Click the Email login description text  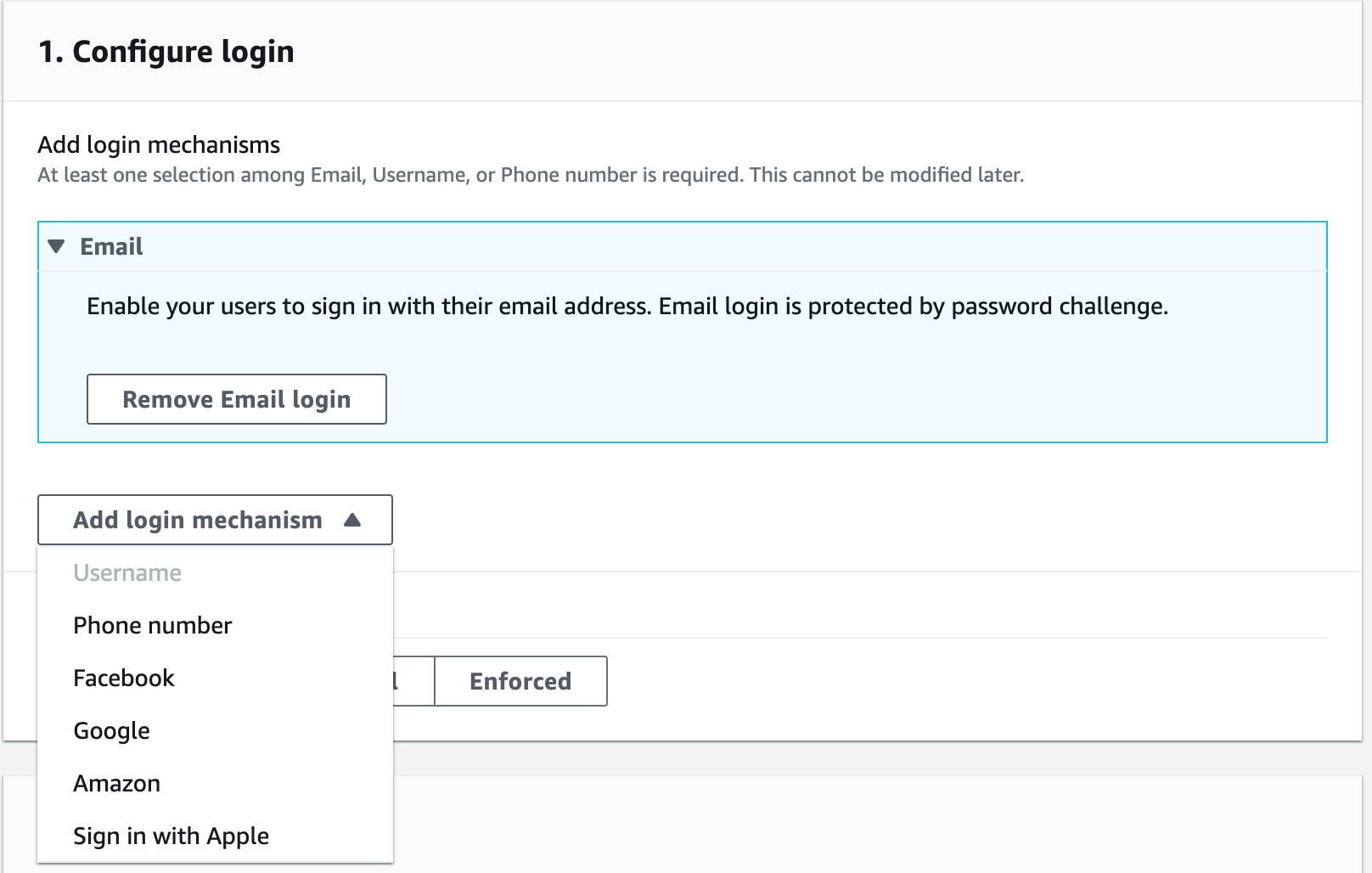(x=627, y=307)
